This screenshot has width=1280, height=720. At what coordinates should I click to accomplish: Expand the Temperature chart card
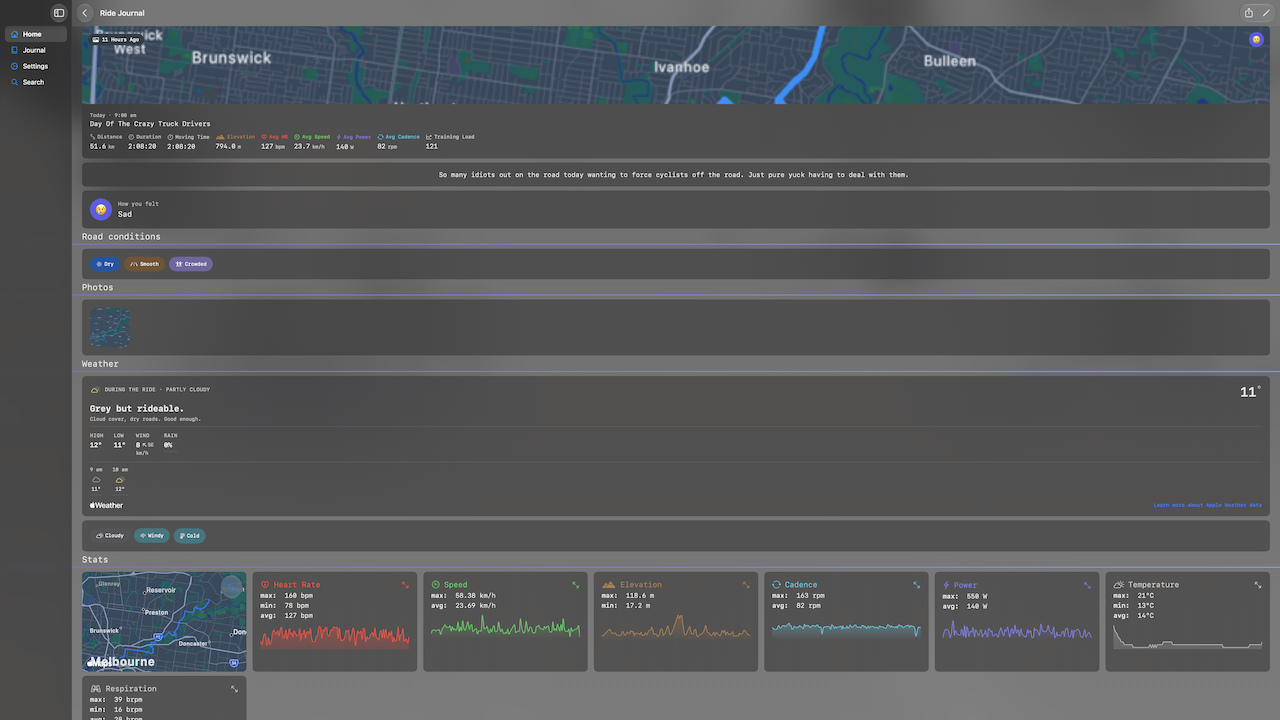click(1258, 585)
